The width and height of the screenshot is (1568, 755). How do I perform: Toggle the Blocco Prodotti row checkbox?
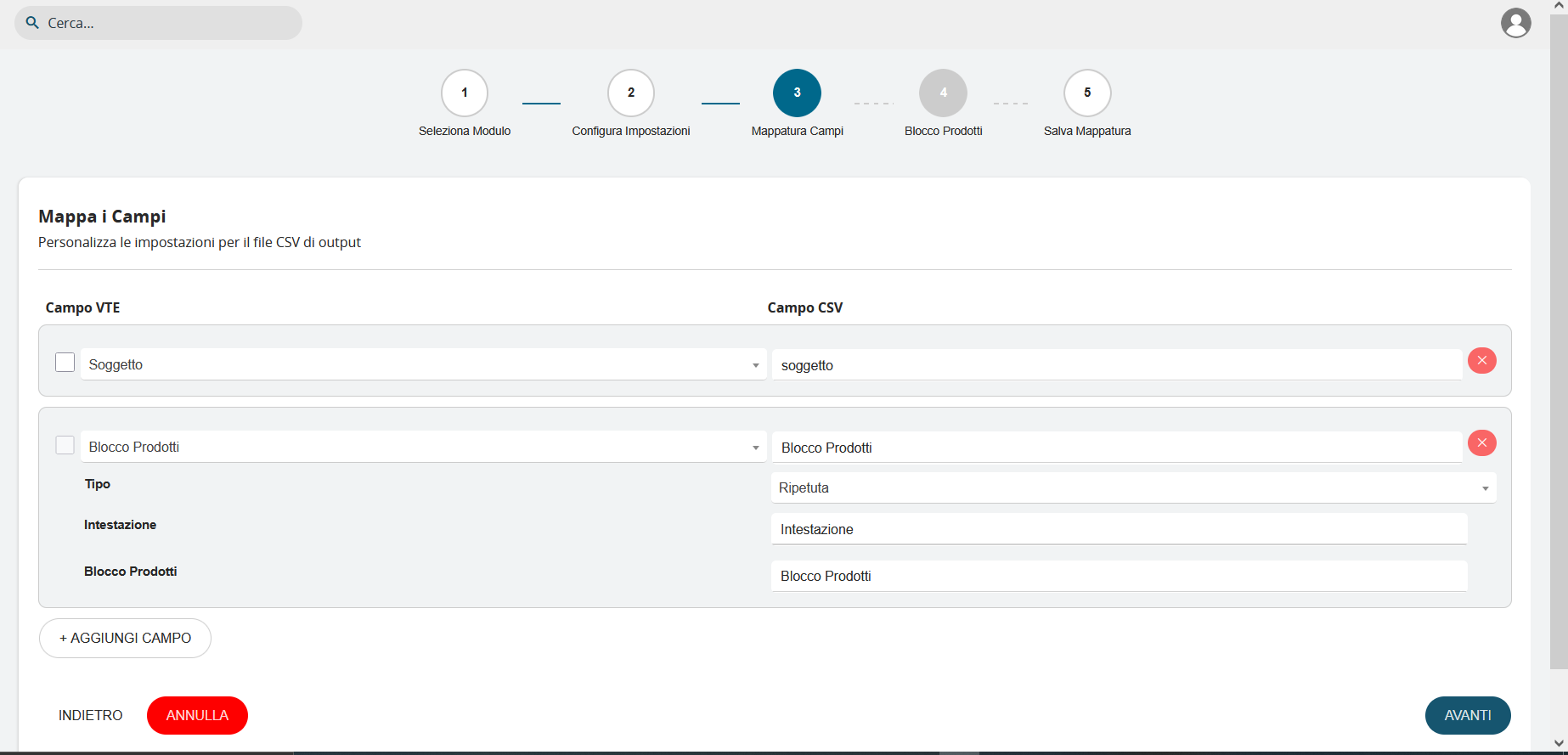(x=65, y=445)
